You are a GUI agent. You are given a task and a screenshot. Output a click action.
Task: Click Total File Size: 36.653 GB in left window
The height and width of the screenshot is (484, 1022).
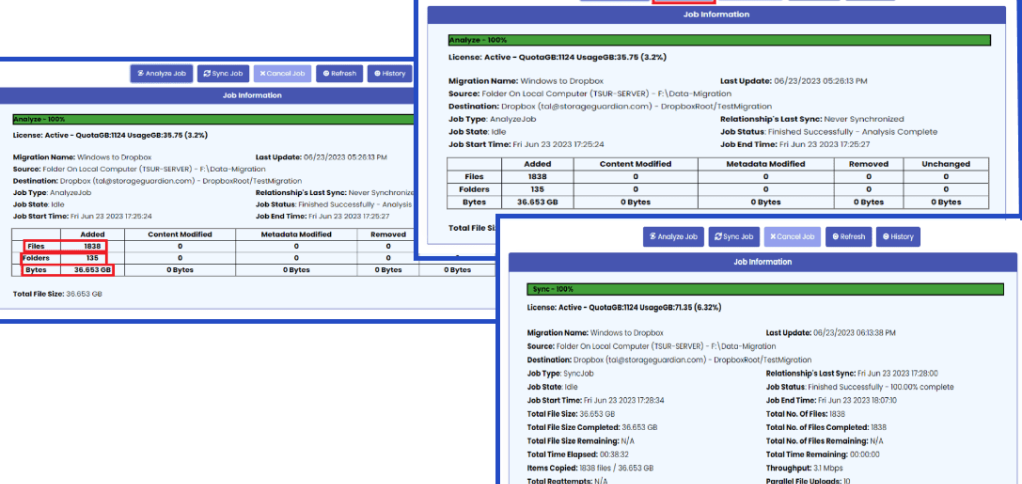[57, 294]
